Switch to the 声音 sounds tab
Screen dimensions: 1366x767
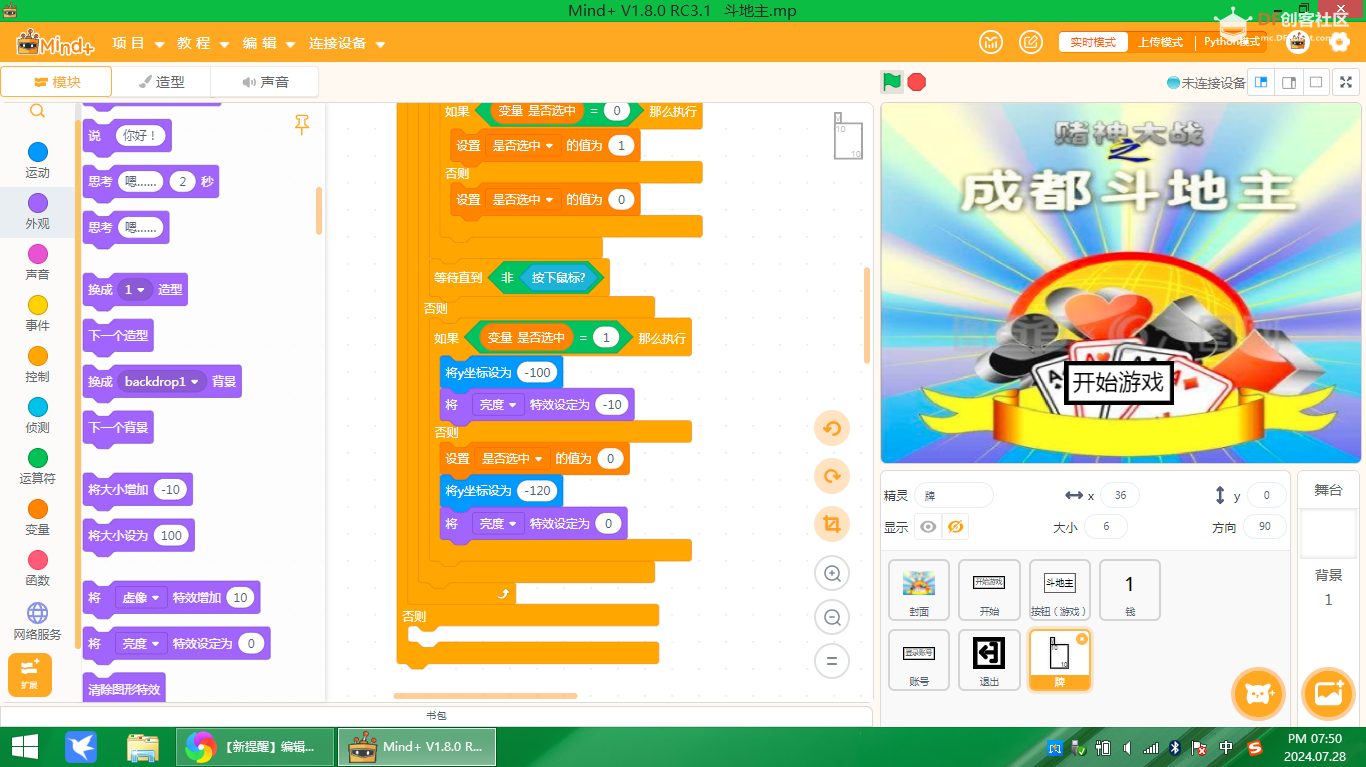coord(265,82)
